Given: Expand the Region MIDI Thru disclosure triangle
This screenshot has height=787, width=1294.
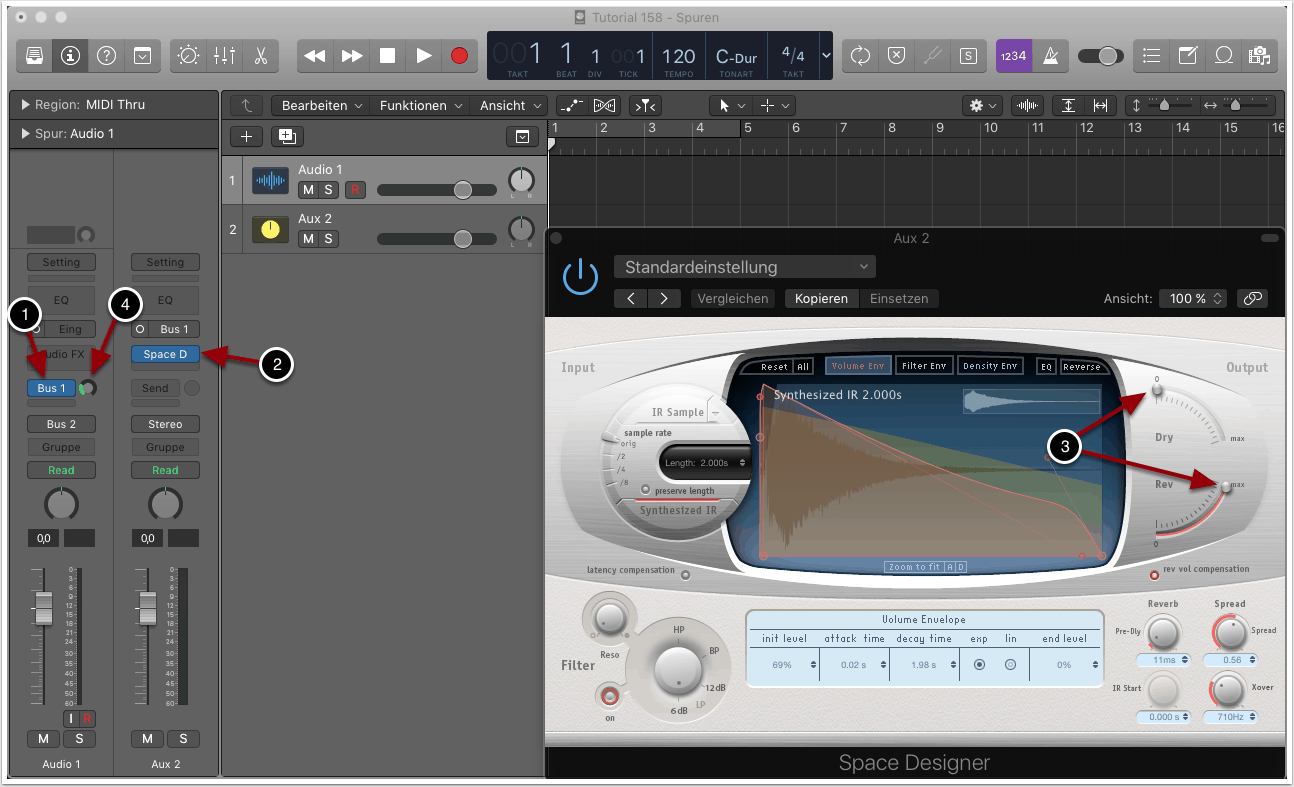Looking at the screenshot, I should (x=25, y=105).
